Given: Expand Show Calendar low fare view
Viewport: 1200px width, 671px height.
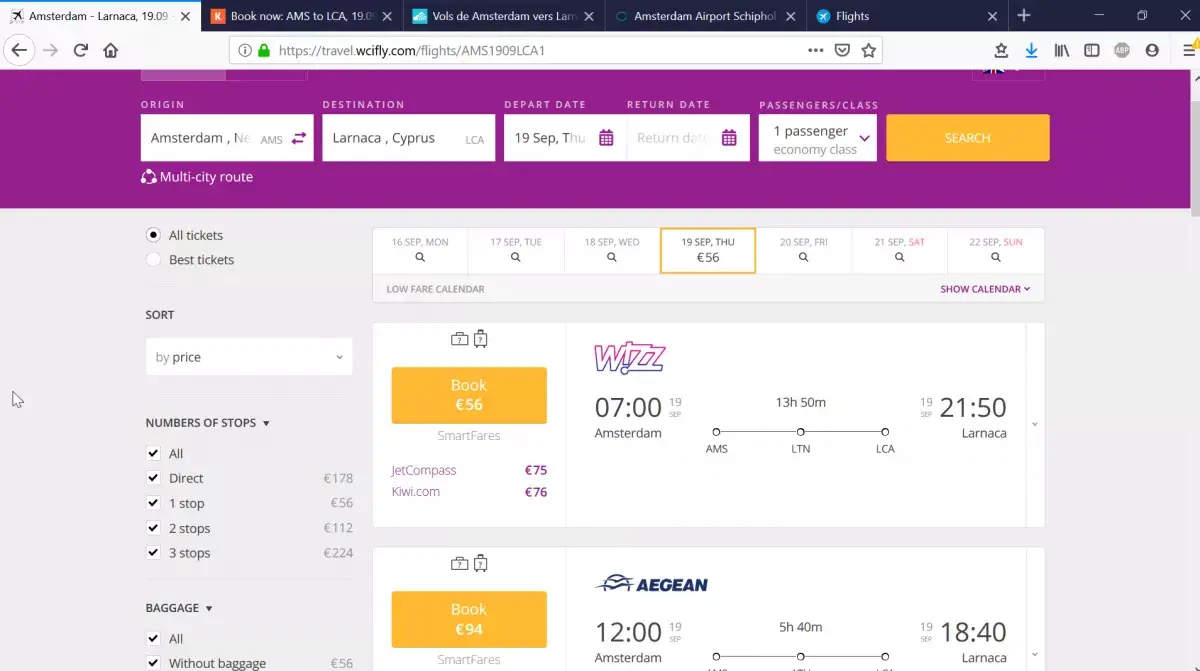Looking at the screenshot, I should (x=985, y=289).
